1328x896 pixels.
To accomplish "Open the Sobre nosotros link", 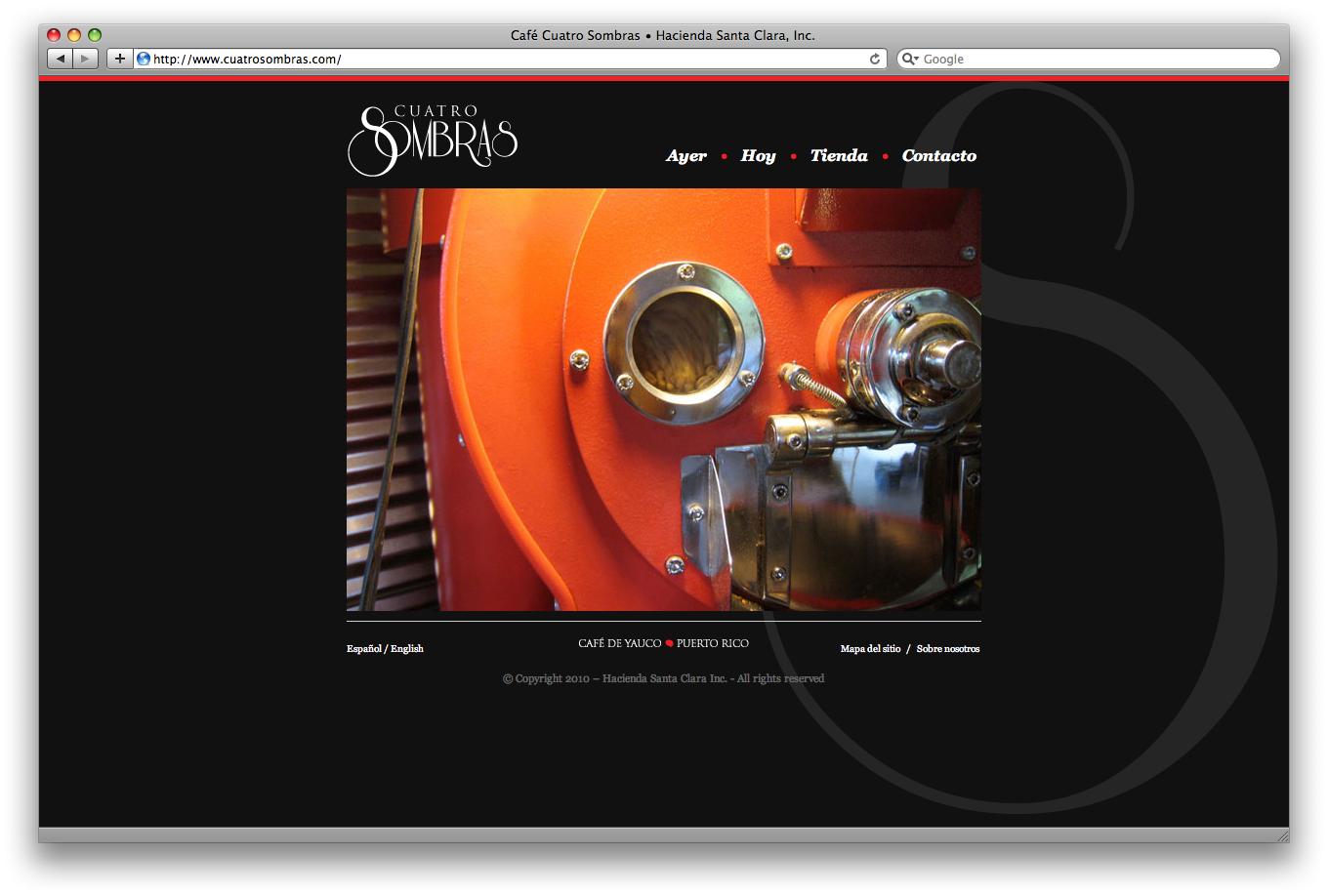I will [x=947, y=649].
